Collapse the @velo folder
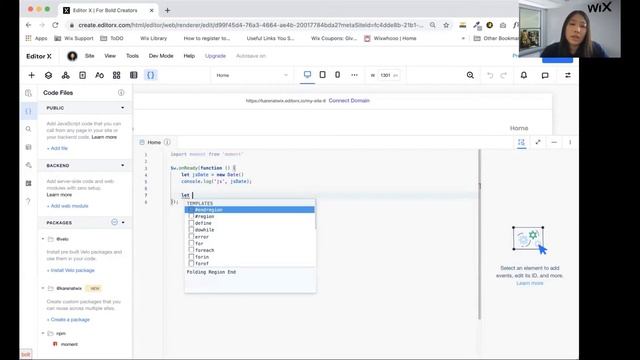640x360 pixels. pyautogui.click(x=43, y=239)
